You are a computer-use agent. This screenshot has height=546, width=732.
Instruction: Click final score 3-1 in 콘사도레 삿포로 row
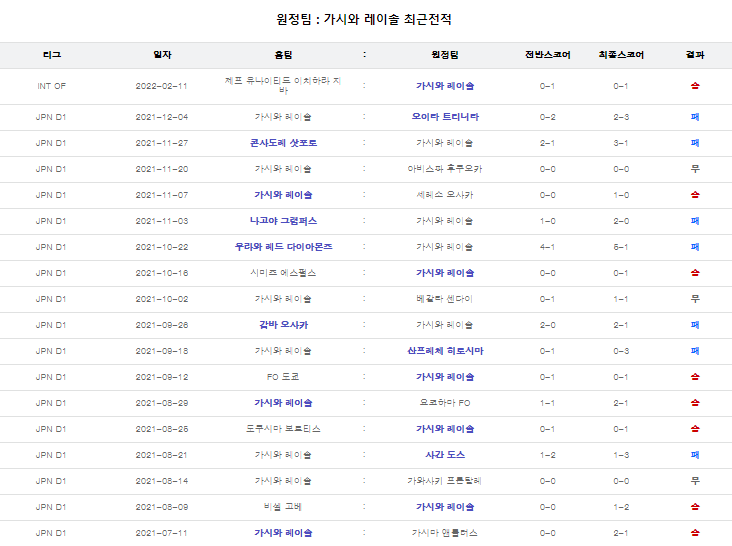pyautogui.click(x=621, y=143)
